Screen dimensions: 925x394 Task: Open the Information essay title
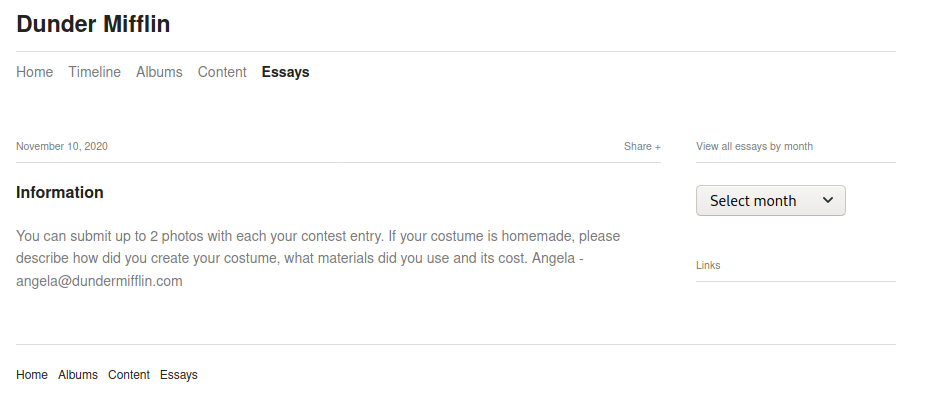click(60, 192)
